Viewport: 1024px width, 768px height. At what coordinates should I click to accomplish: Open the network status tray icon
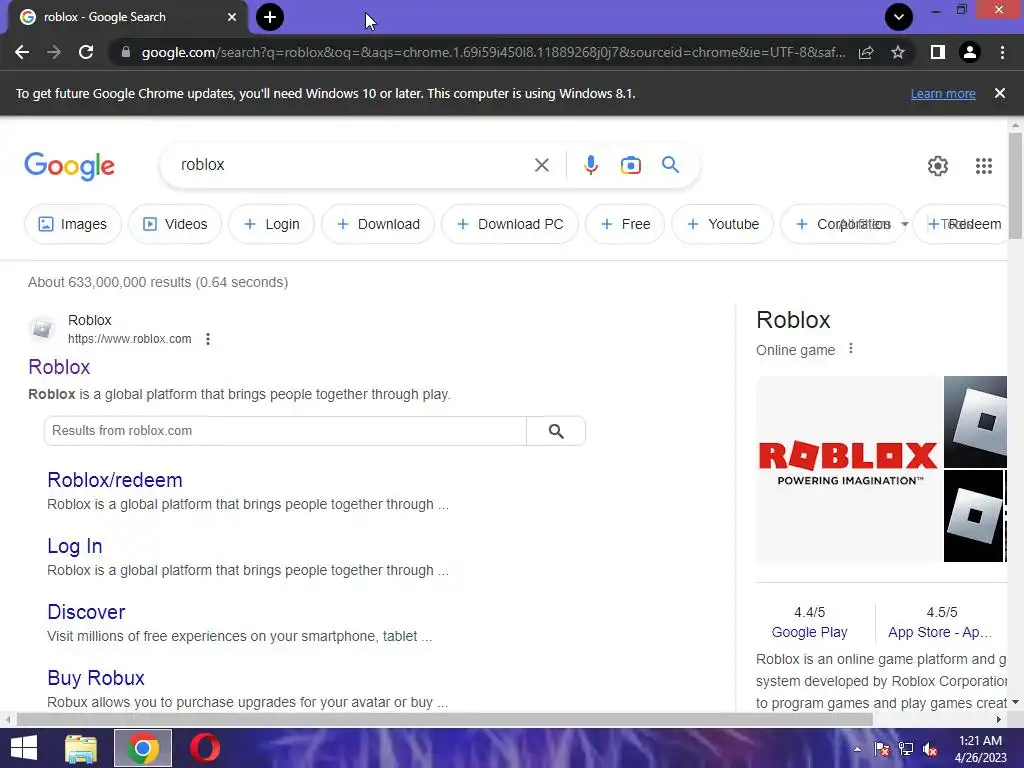[906, 749]
